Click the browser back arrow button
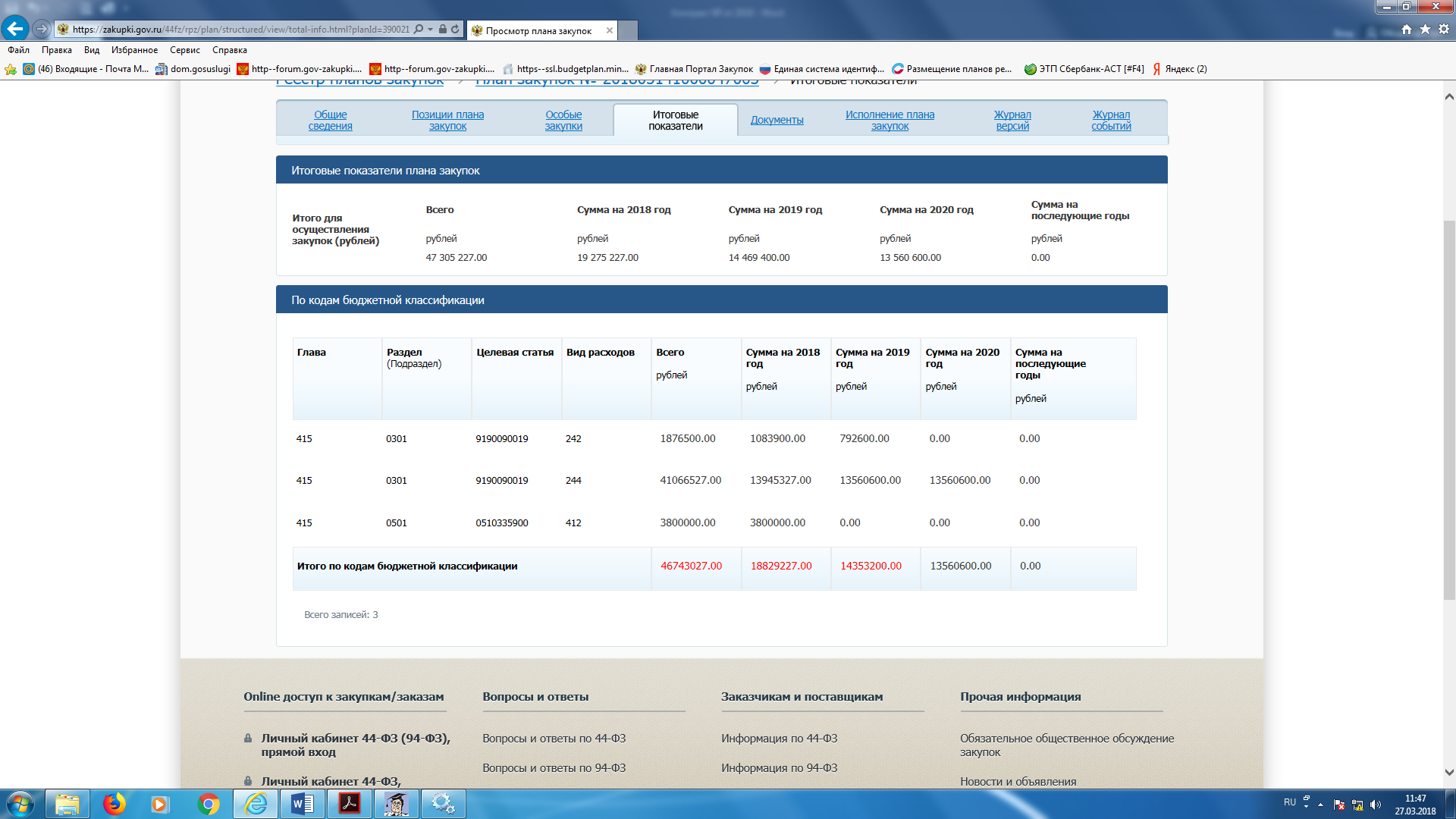Viewport: 1456px width, 819px height. pos(15,29)
